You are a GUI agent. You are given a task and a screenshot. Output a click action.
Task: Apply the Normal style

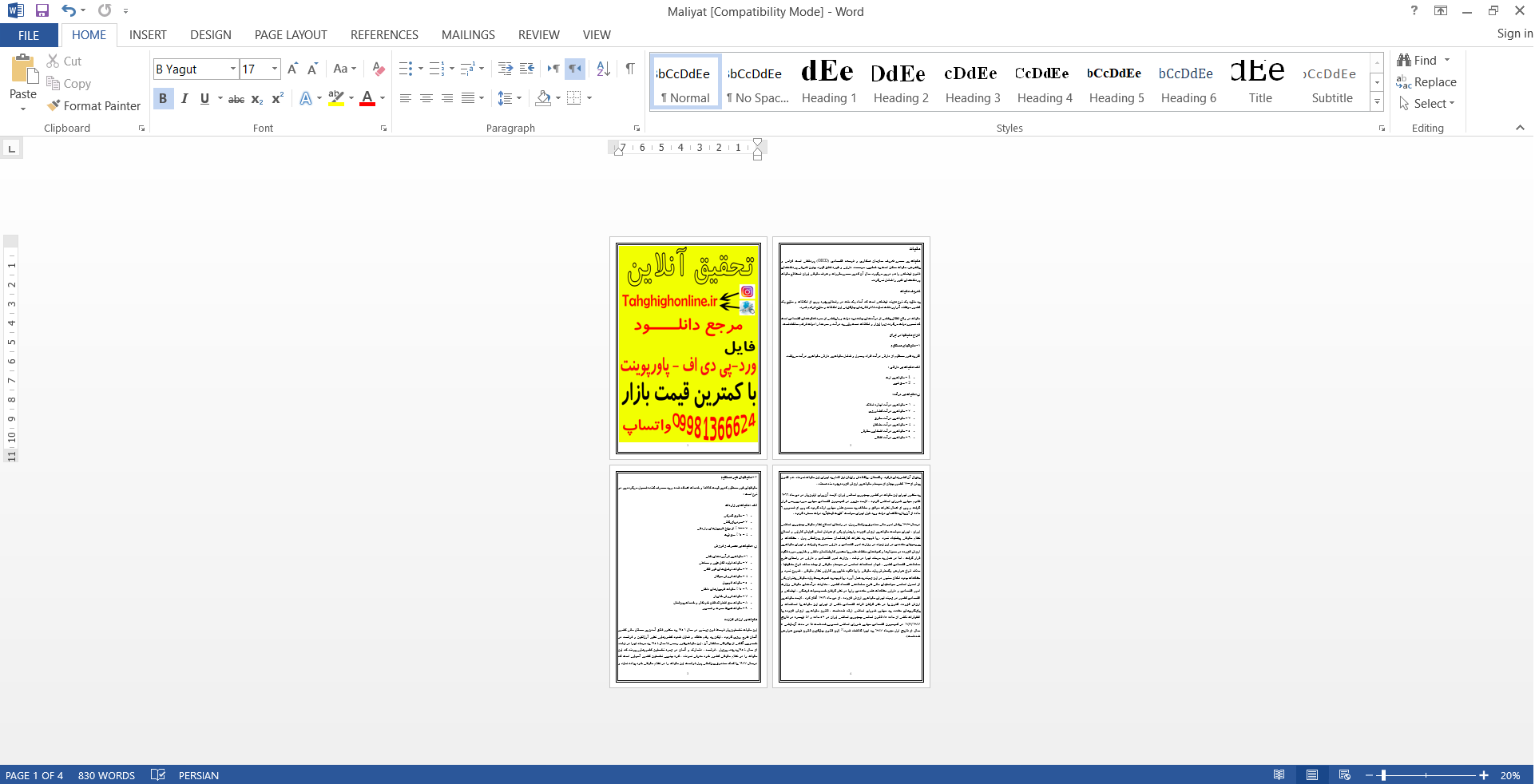[685, 81]
